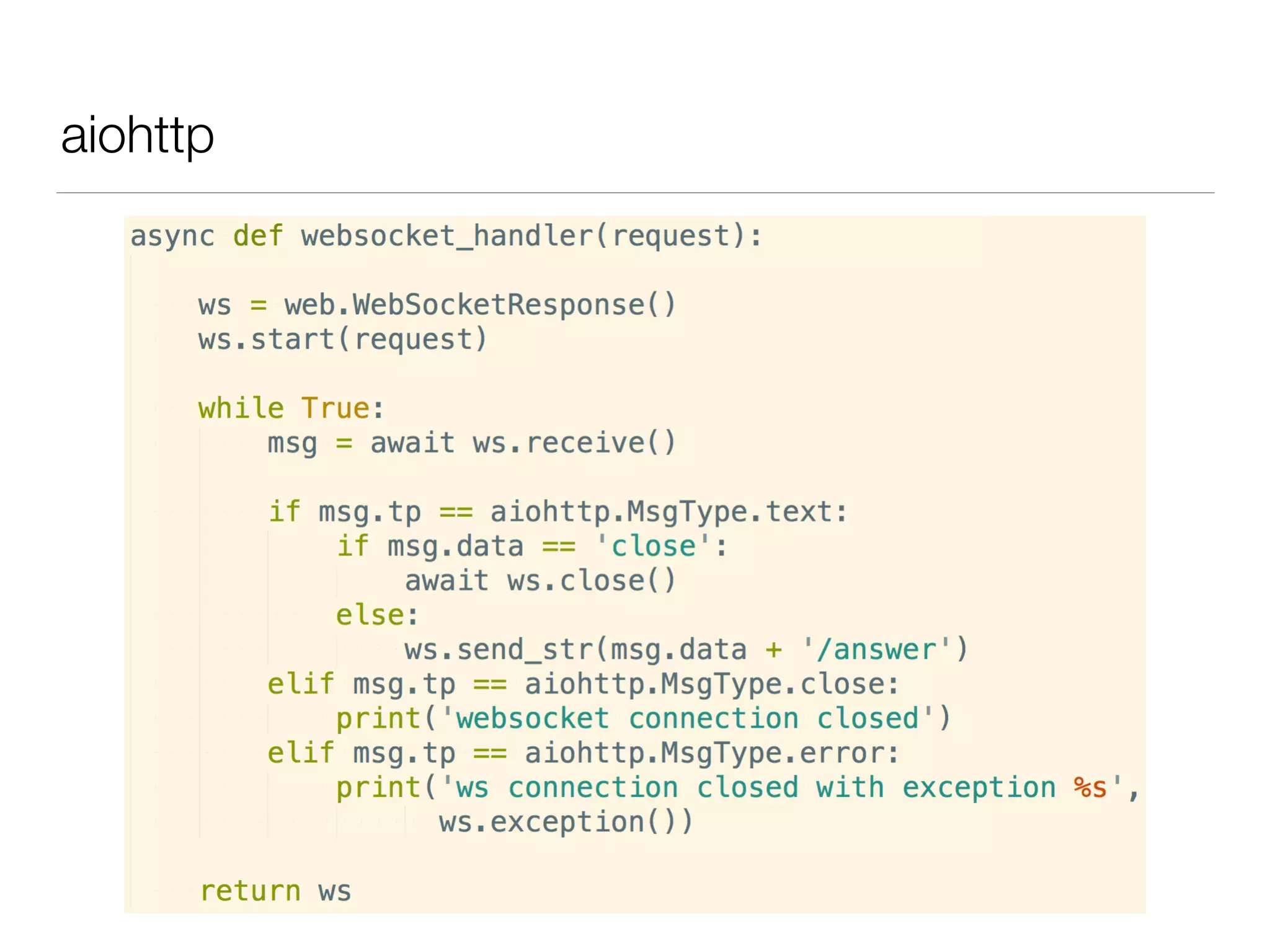The image size is (1270, 952).
Task: Click the aiohttp.MsgType.close condition
Action: [x=711, y=685]
